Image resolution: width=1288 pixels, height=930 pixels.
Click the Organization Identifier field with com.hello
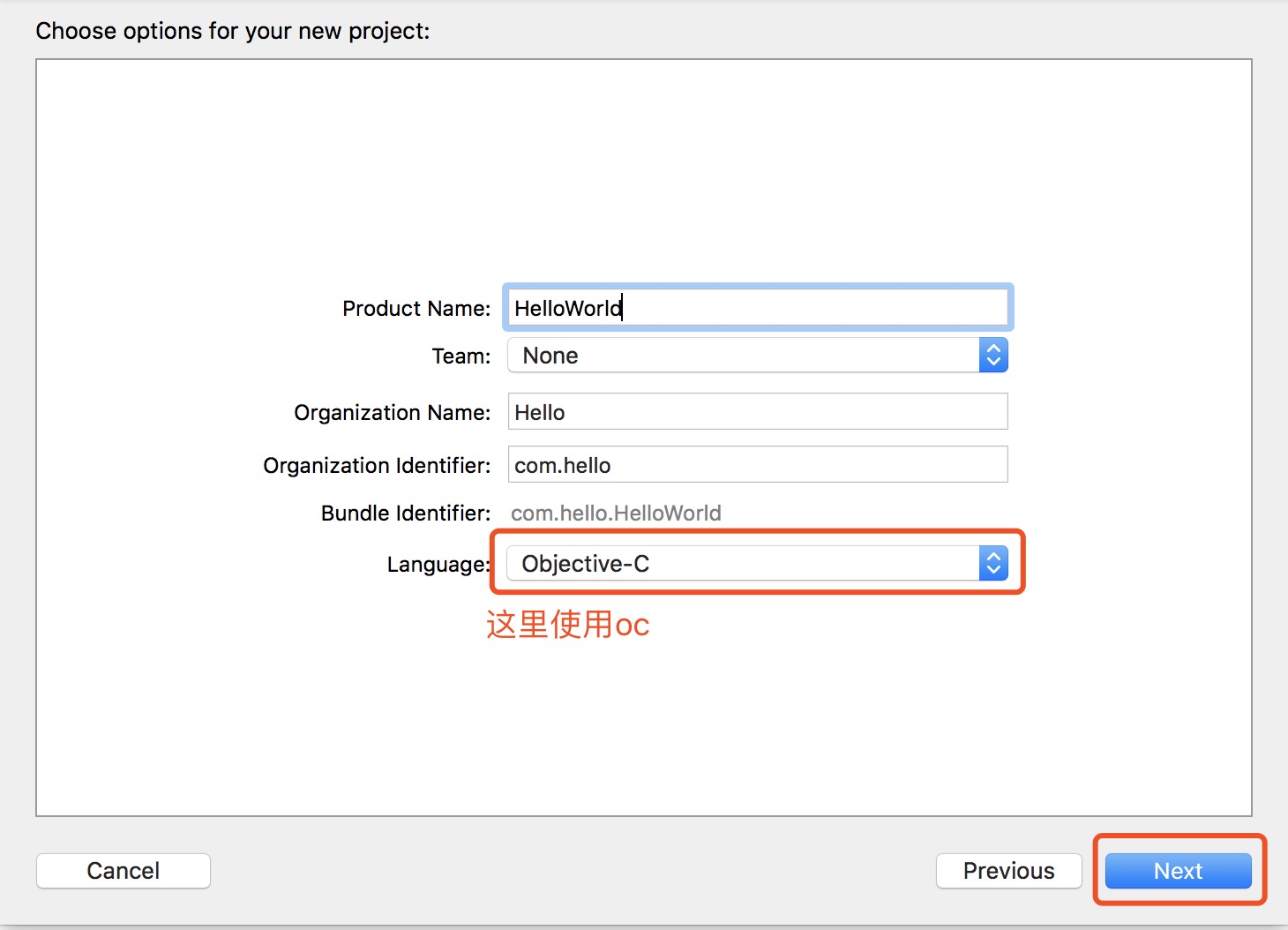click(758, 465)
